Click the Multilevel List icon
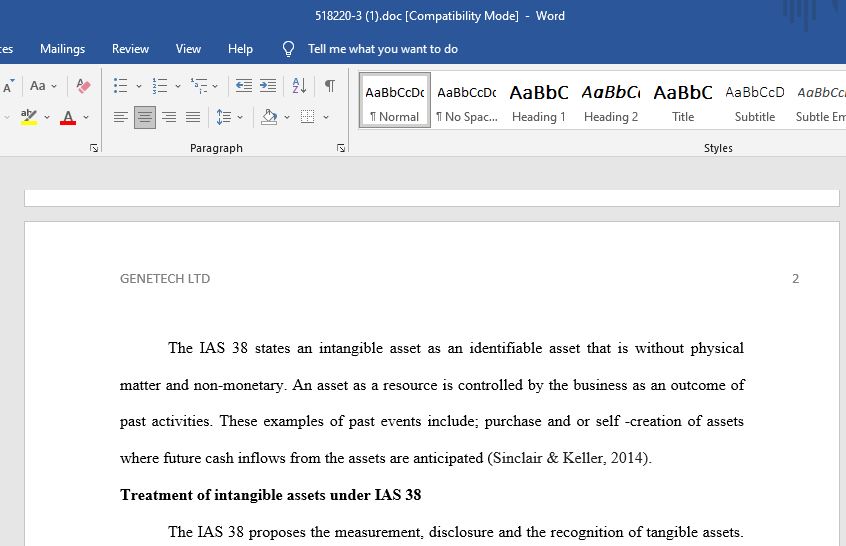Viewport: 846px width, 546px height. [x=199, y=86]
